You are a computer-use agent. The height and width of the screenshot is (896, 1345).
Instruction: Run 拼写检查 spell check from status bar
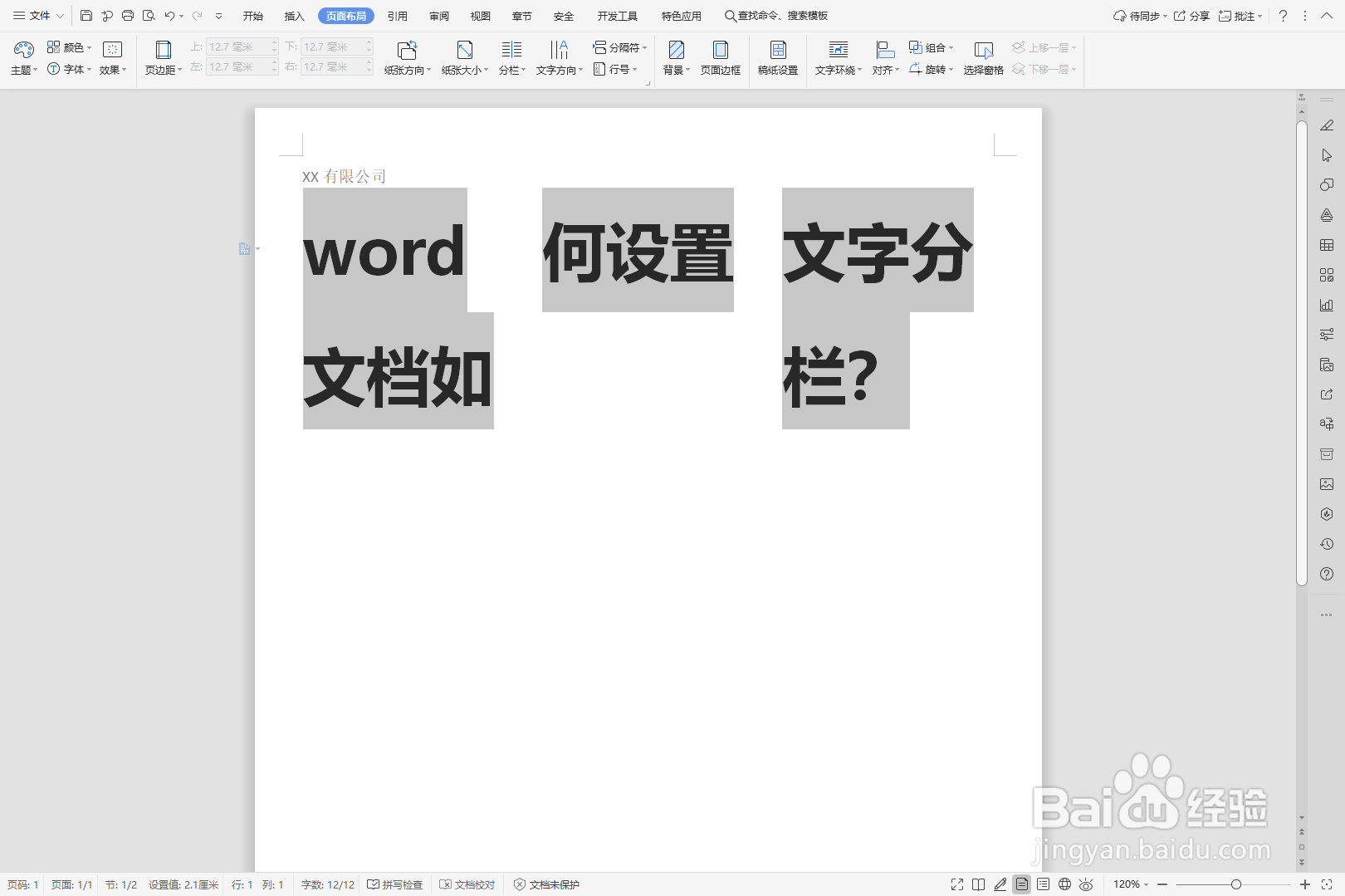click(x=395, y=884)
